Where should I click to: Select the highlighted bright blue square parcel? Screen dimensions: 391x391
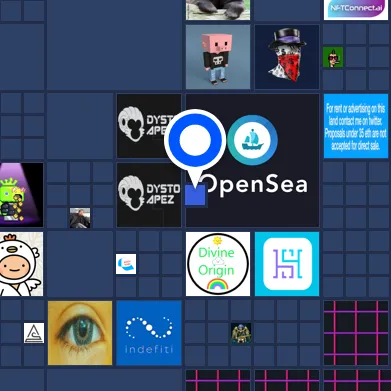(x=195, y=195)
